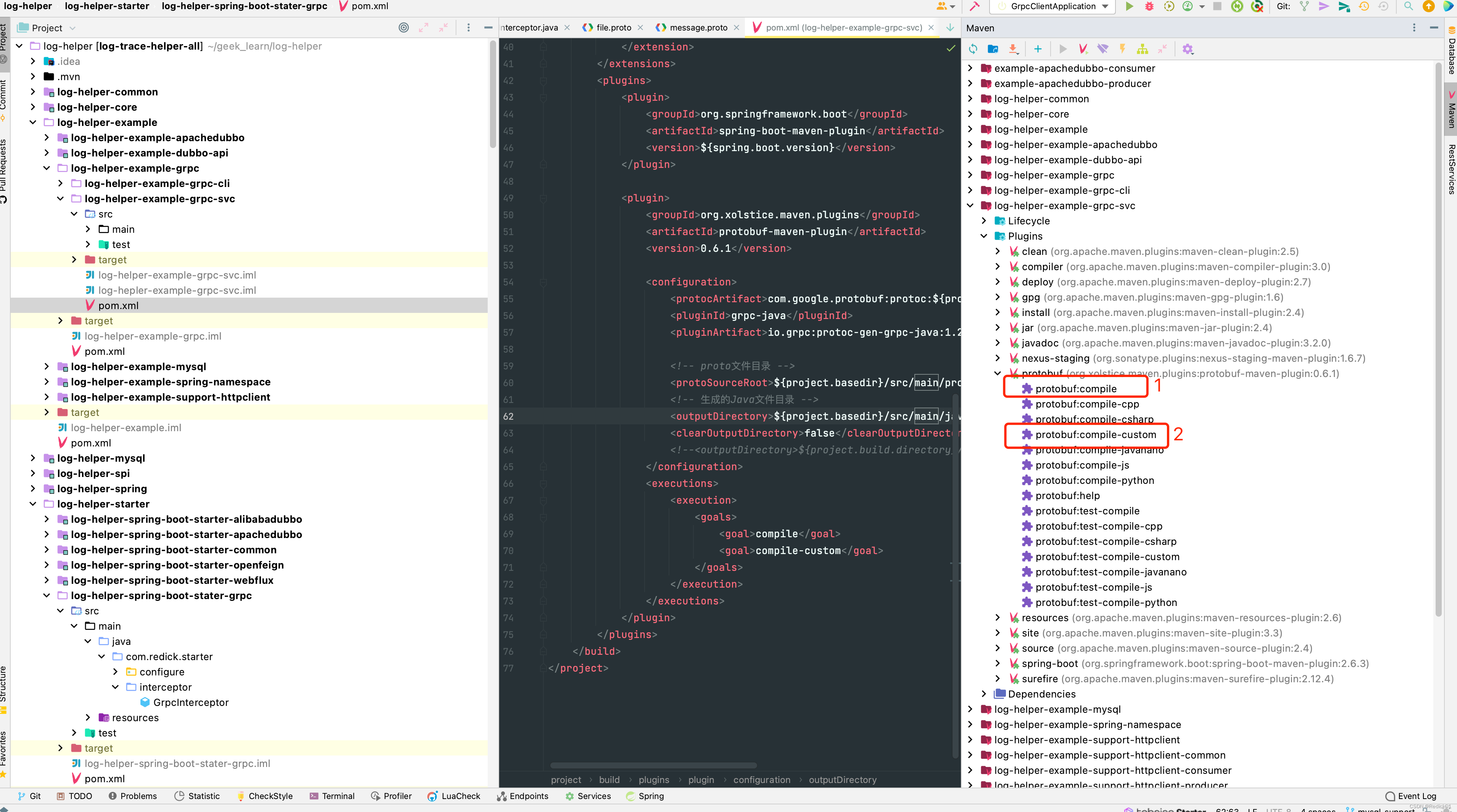Select protobuf:compile-js goal in Maven panel
Screen dimensions: 1457x812
coord(1082,465)
